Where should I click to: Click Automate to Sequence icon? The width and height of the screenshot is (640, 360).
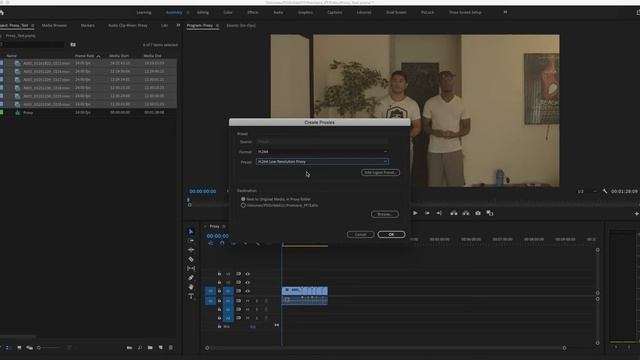click(x=129, y=348)
